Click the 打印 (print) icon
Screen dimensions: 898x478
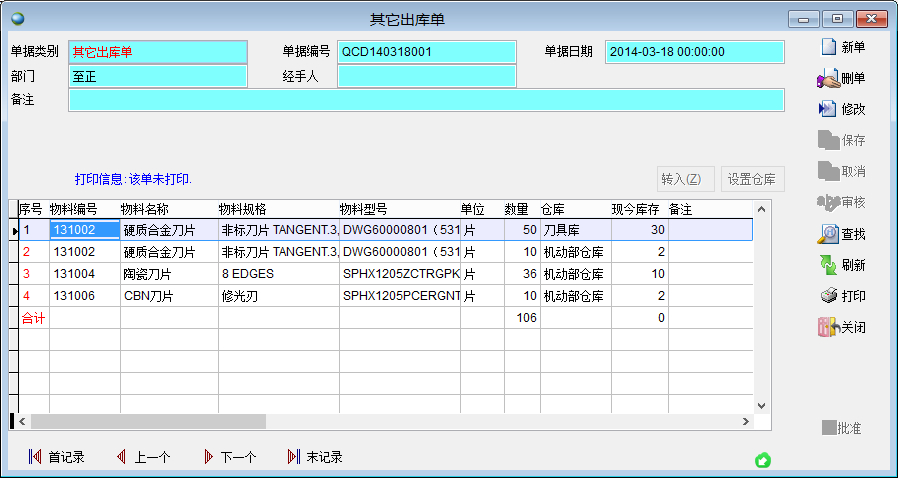pos(828,296)
